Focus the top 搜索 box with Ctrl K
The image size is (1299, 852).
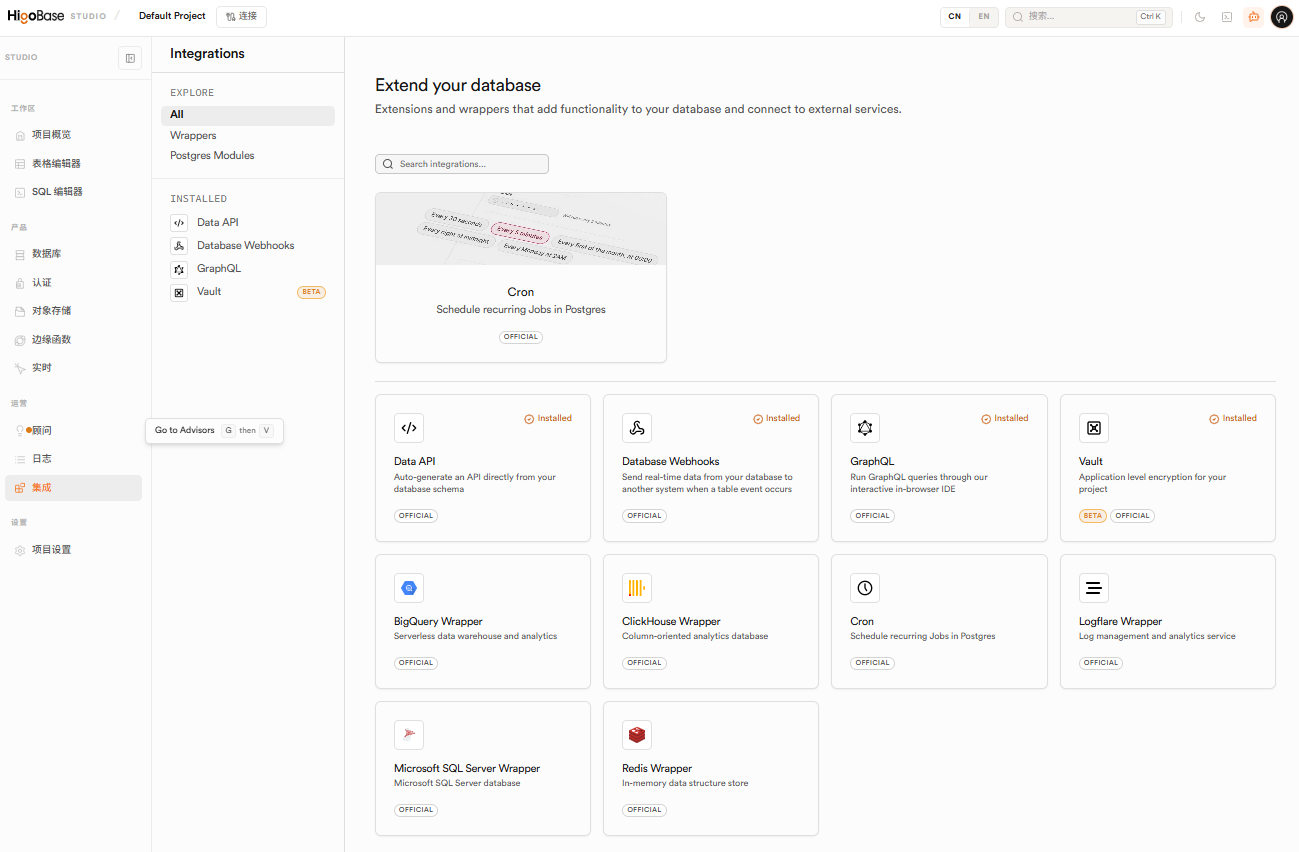coord(1088,17)
